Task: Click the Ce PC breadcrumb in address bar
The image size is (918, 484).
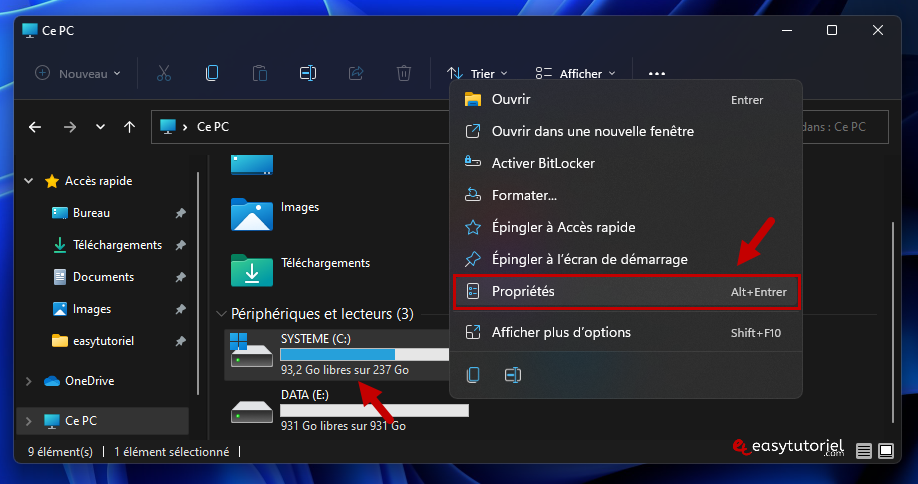Action: pos(213,127)
